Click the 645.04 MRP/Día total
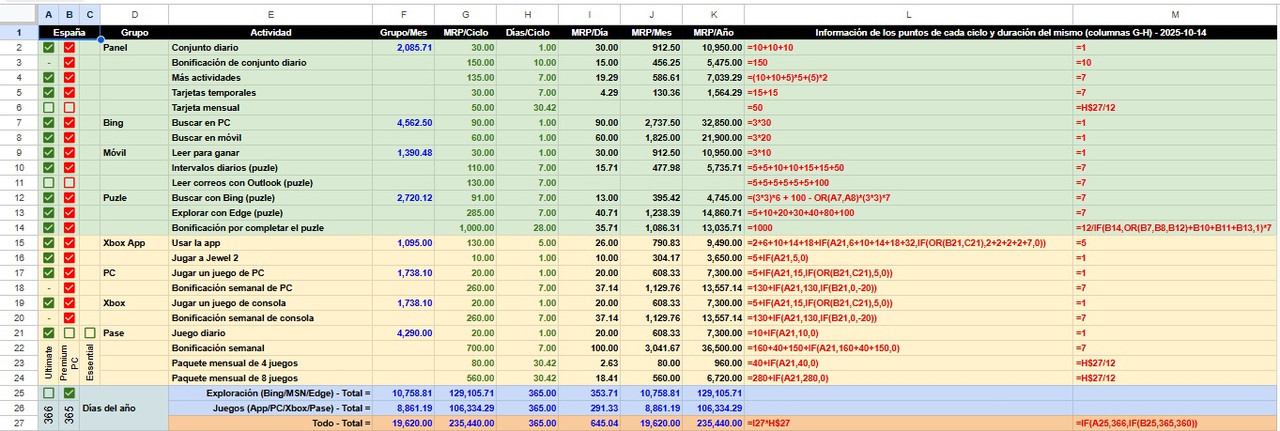Image resolution: width=1280 pixels, height=431 pixels. pyautogui.click(x=589, y=423)
